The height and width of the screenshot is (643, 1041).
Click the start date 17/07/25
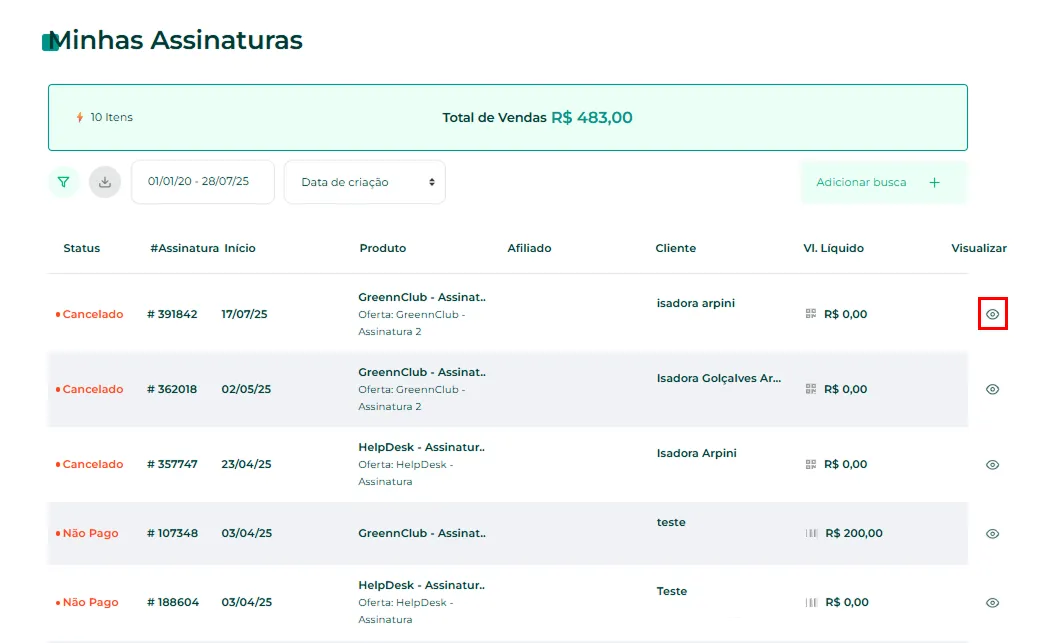tap(244, 314)
